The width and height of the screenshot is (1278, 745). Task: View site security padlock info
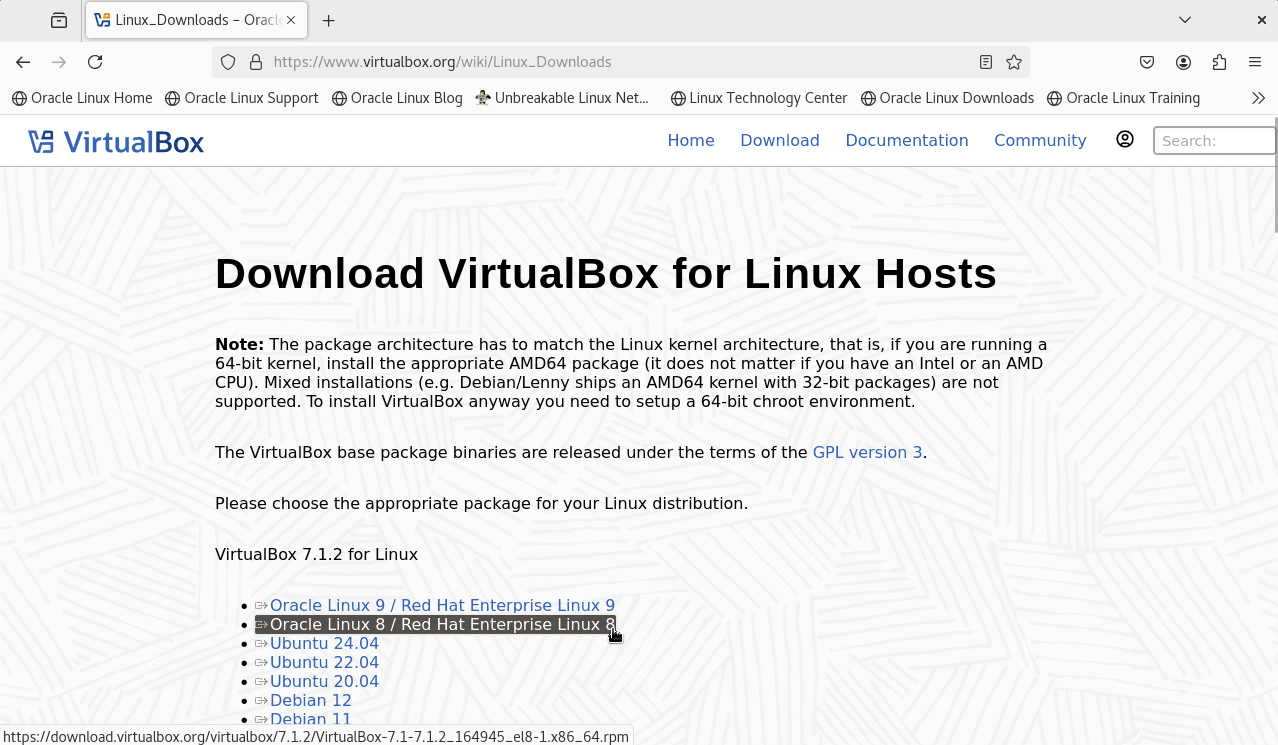click(256, 62)
